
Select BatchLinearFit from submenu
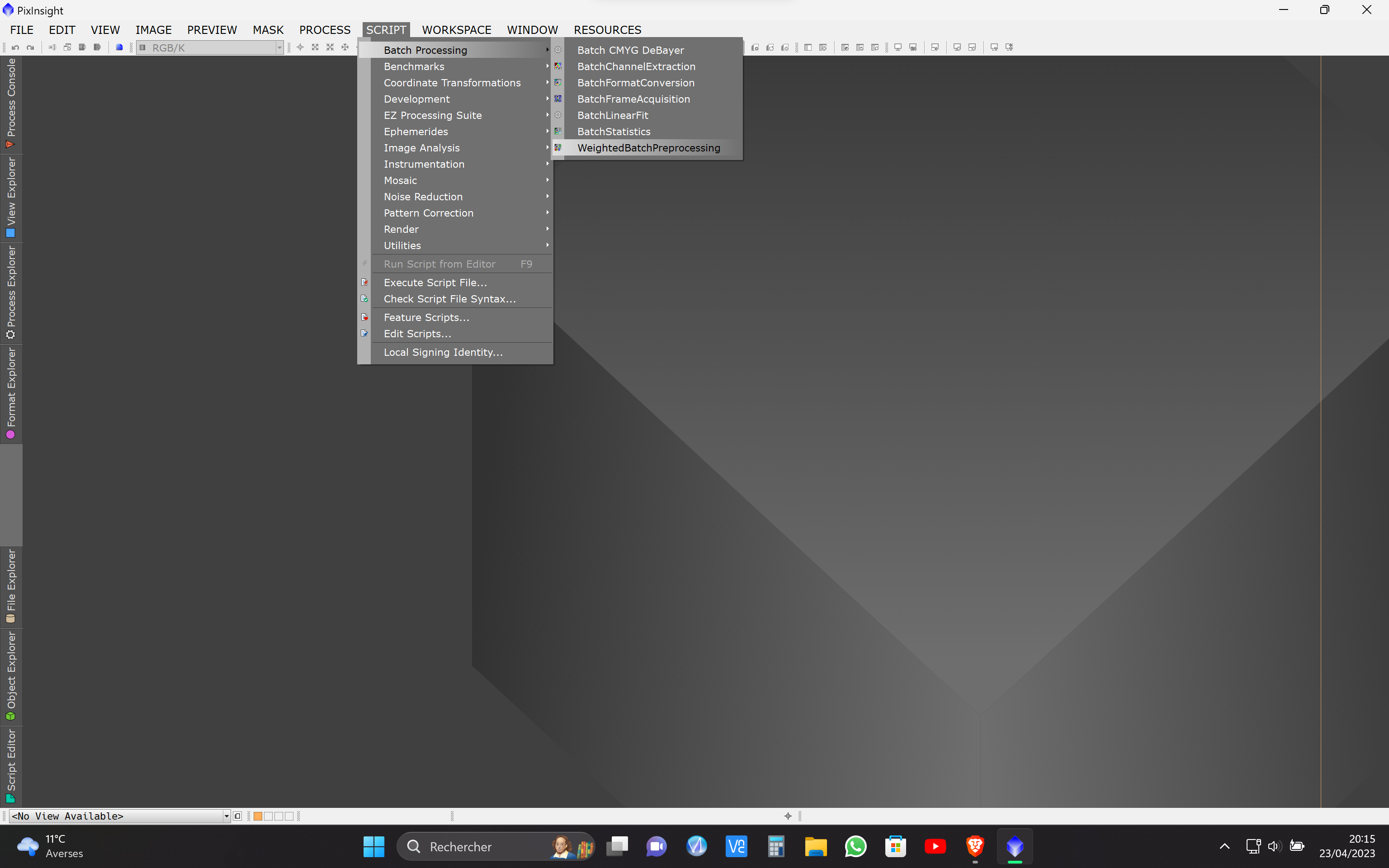pyautogui.click(x=612, y=115)
